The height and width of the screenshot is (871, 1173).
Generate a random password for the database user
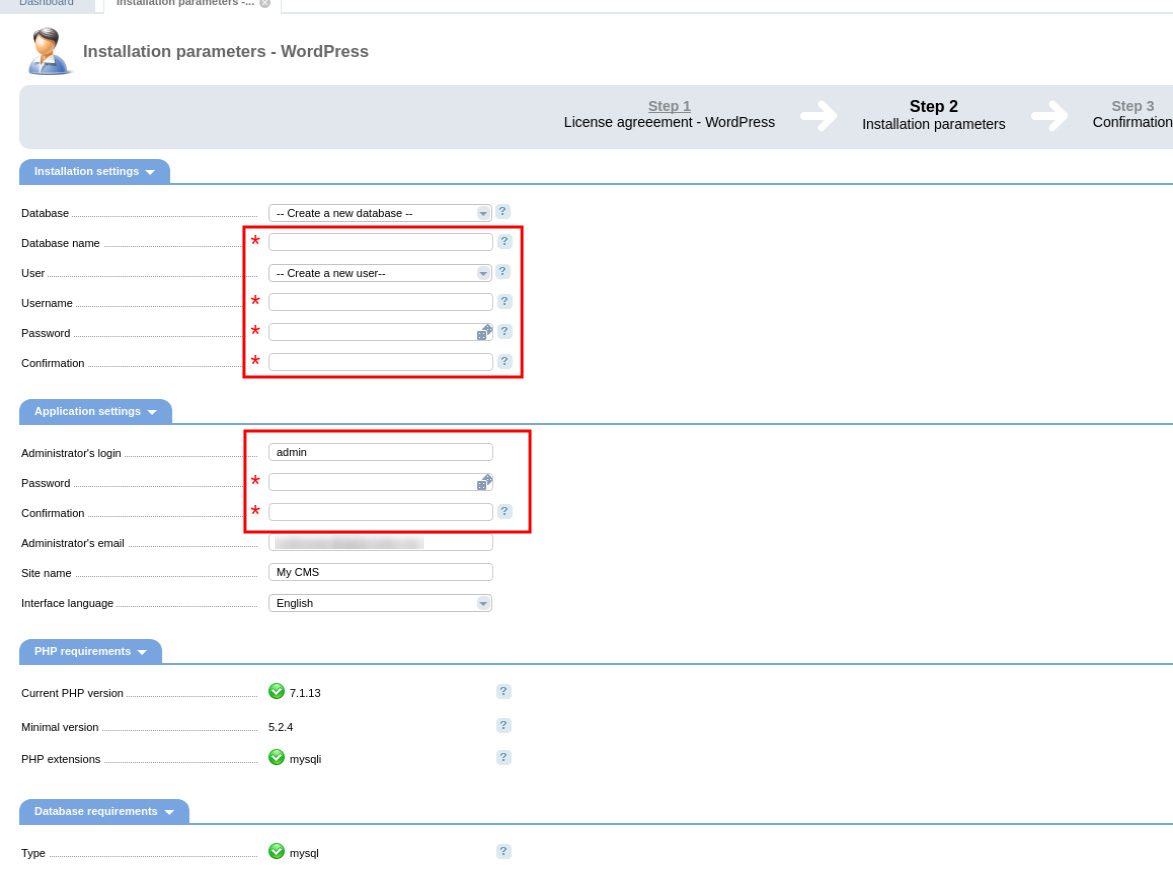tap(483, 331)
